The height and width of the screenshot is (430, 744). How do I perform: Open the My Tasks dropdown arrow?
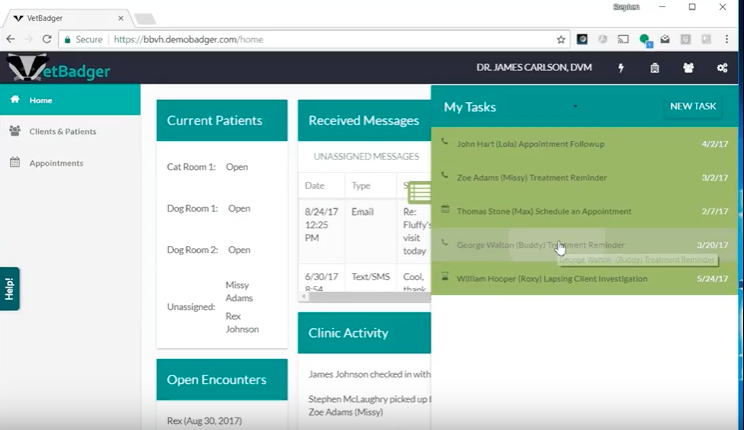[x=575, y=106]
